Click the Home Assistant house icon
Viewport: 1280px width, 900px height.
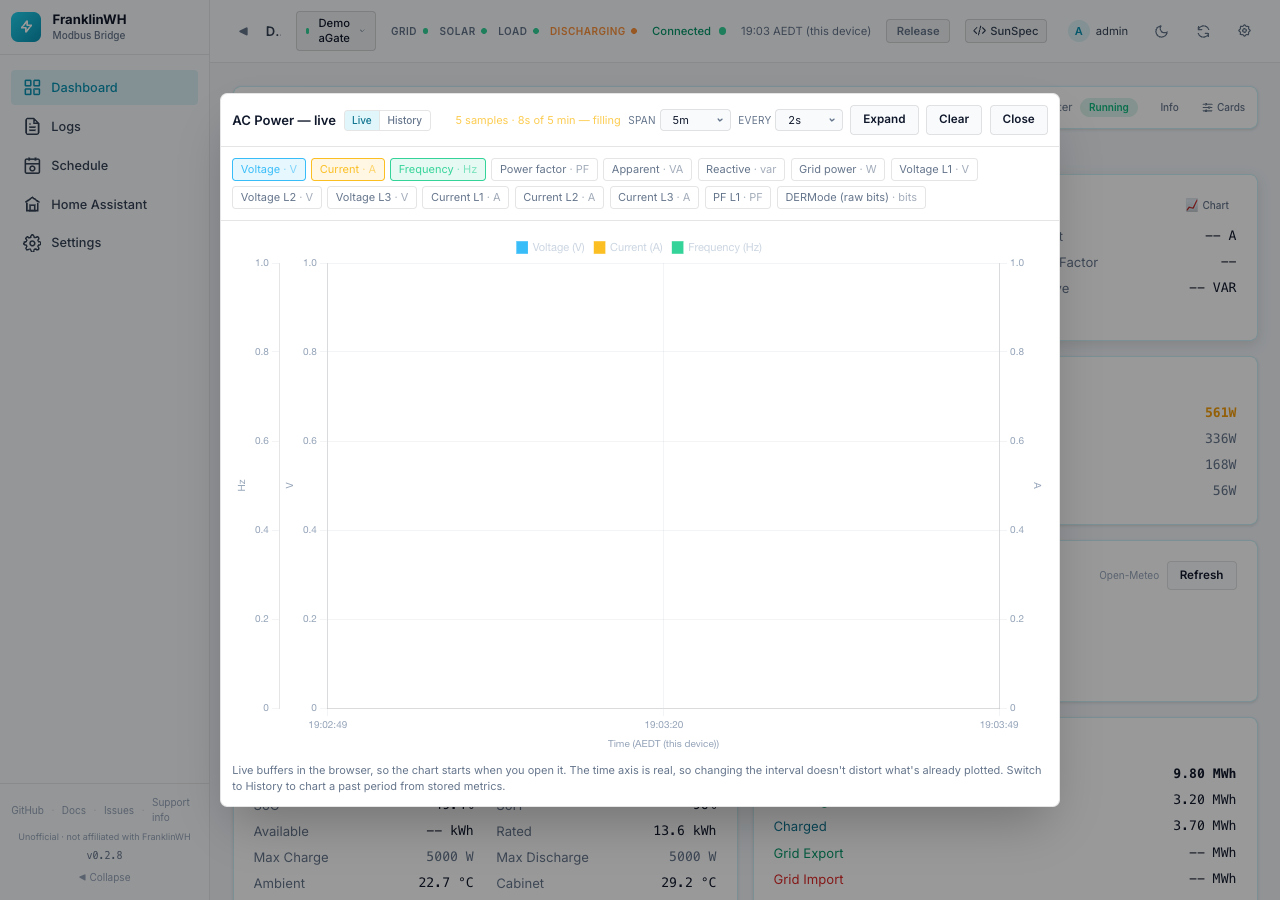32,204
